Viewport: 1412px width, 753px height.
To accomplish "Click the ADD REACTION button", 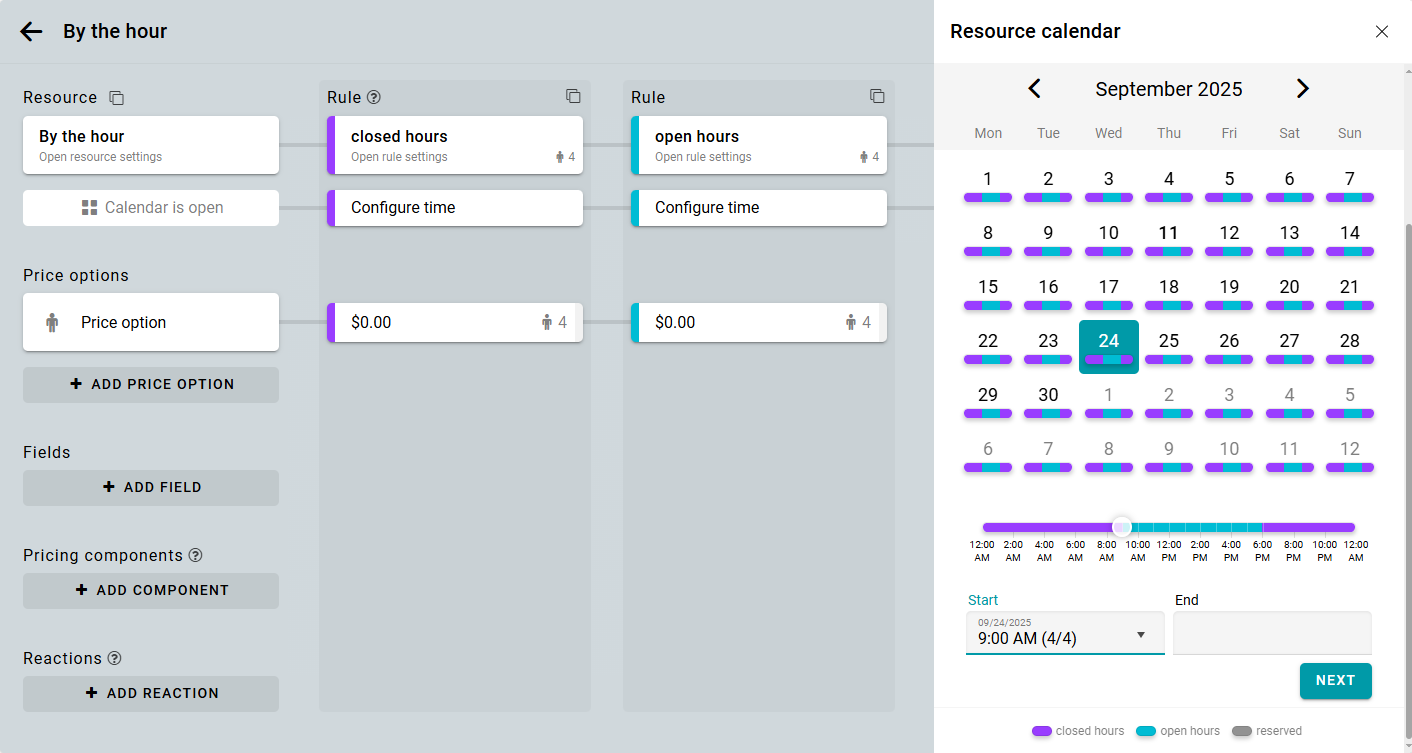I will (x=151, y=694).
